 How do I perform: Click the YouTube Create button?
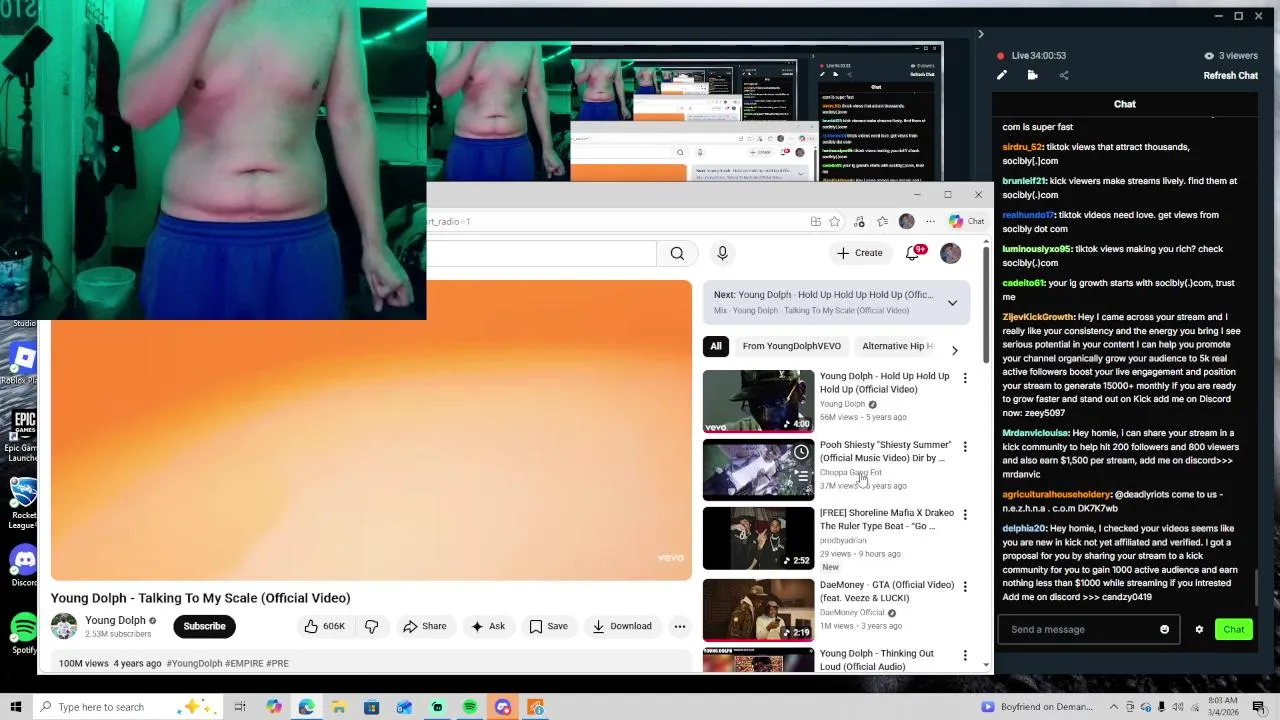click(x=860, y=253)
